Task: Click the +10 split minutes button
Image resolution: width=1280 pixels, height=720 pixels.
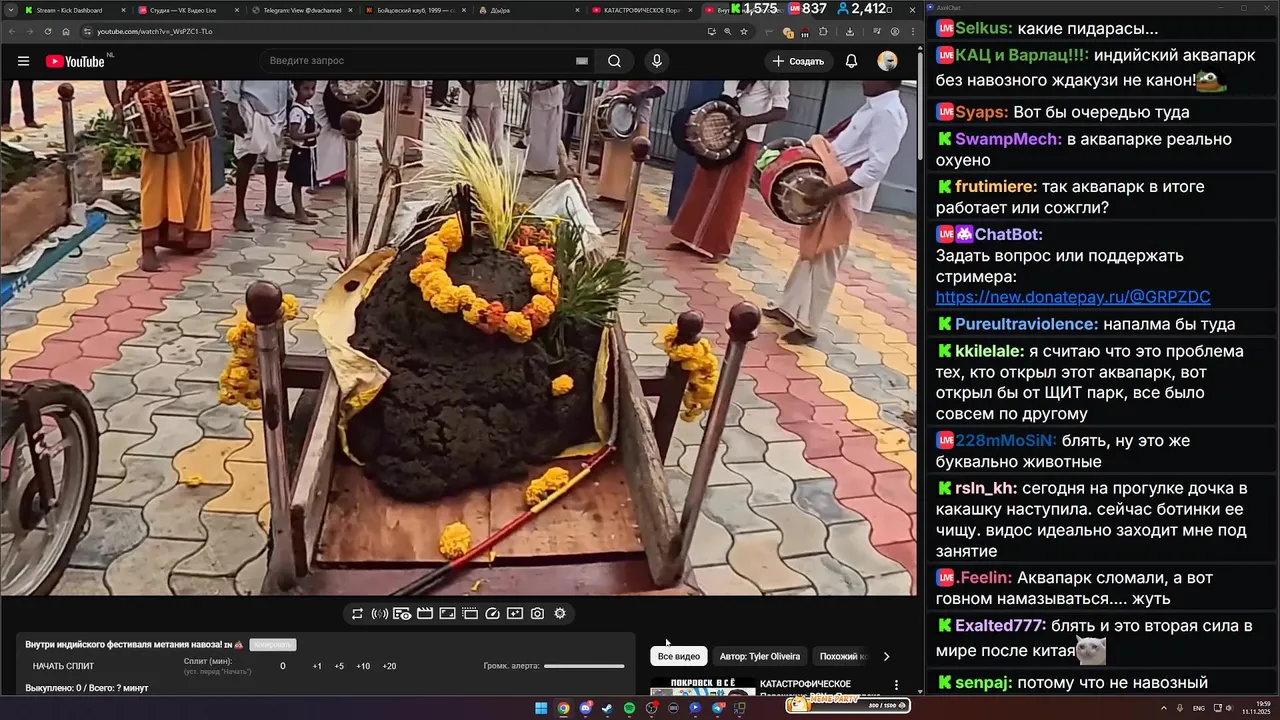Action: (363, 666)
